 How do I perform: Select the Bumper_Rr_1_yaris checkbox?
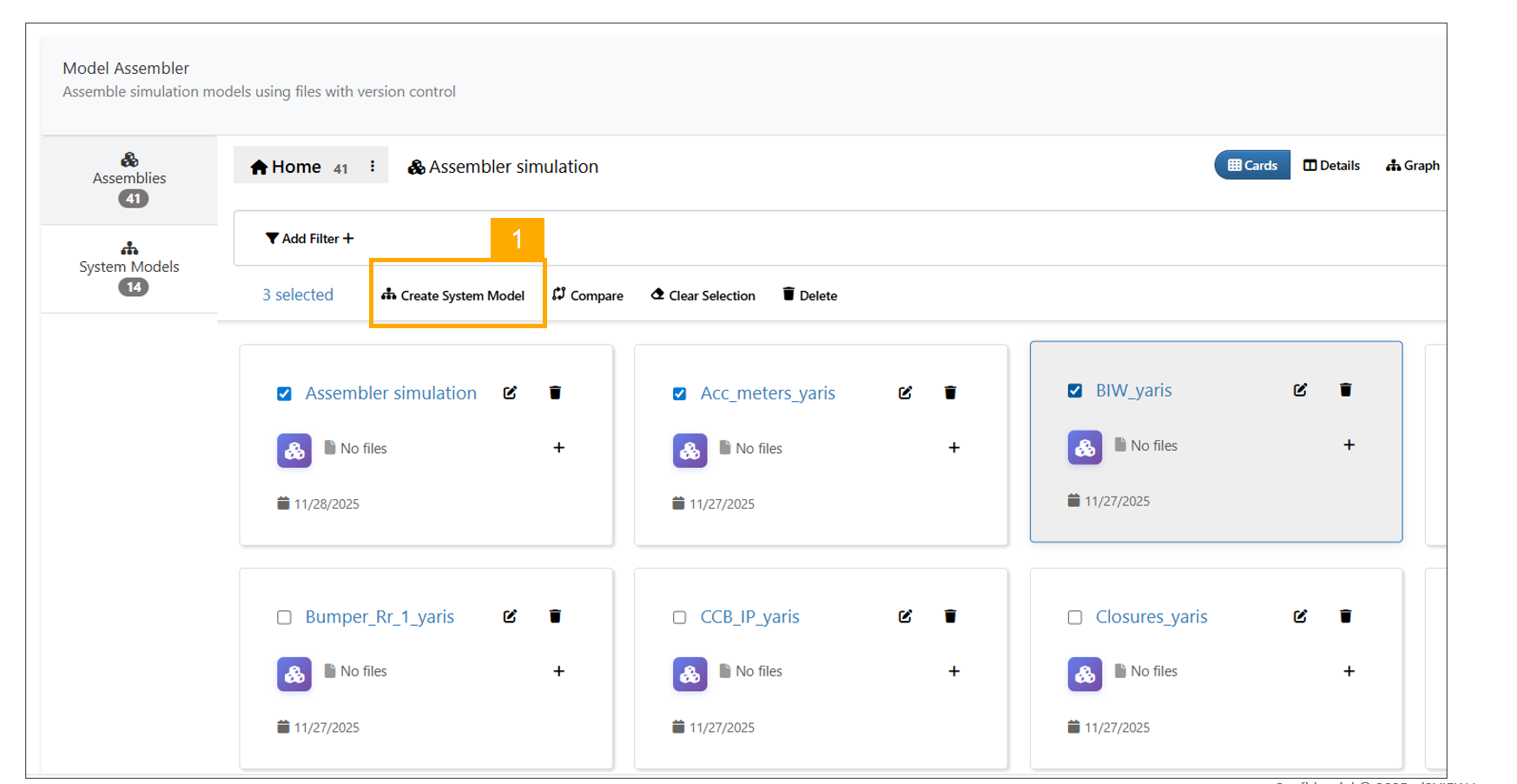pyautogui.click(x=284, y=617)
